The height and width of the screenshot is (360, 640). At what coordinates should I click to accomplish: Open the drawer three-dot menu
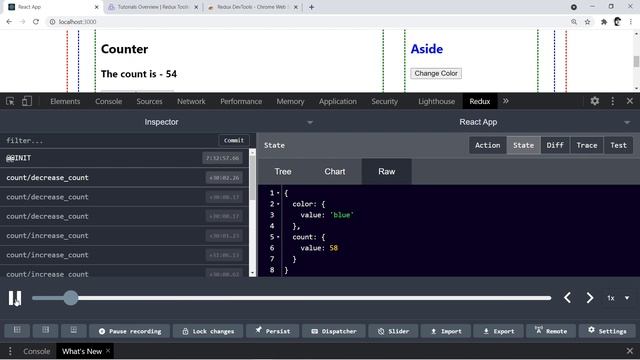click(x=10, y=351)
